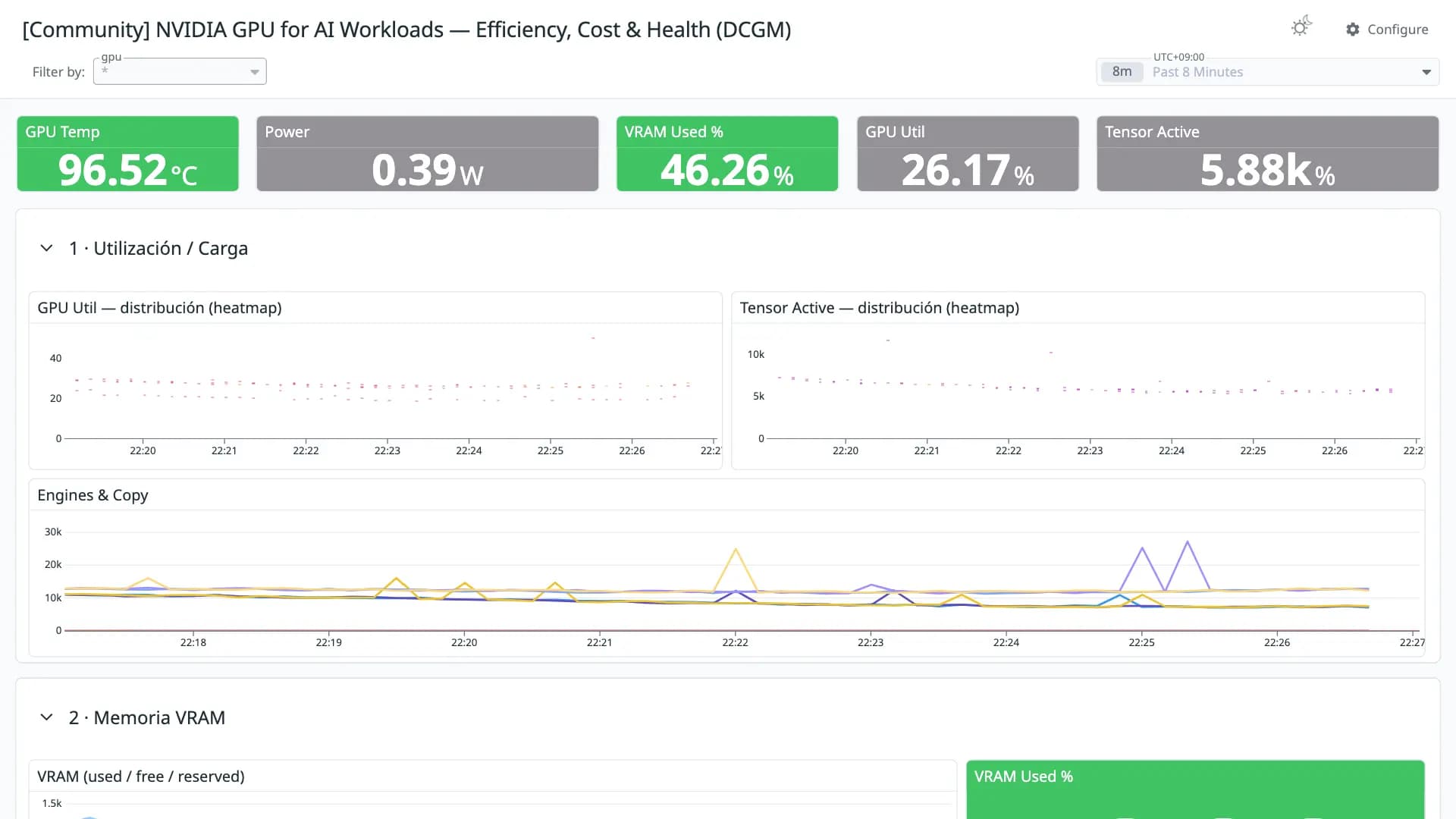
Task: Click the purple peak after 22:25 in Engines & Copy
Action: click(x=1188, y=542)
